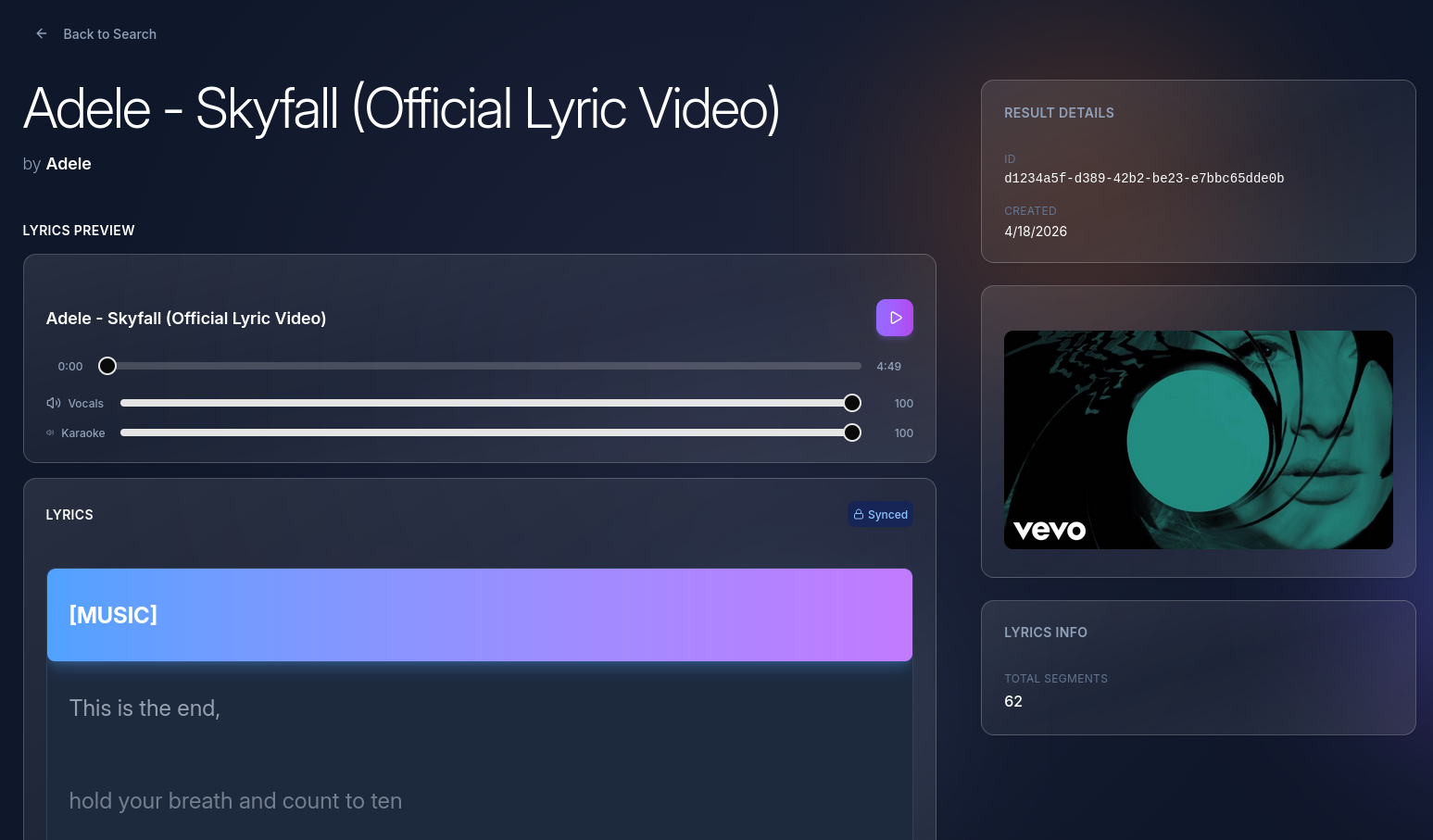Screen dimensions: 1433x840
Task: Select the [MUSIC] lyric segment
Action: (x=480, y=615)
